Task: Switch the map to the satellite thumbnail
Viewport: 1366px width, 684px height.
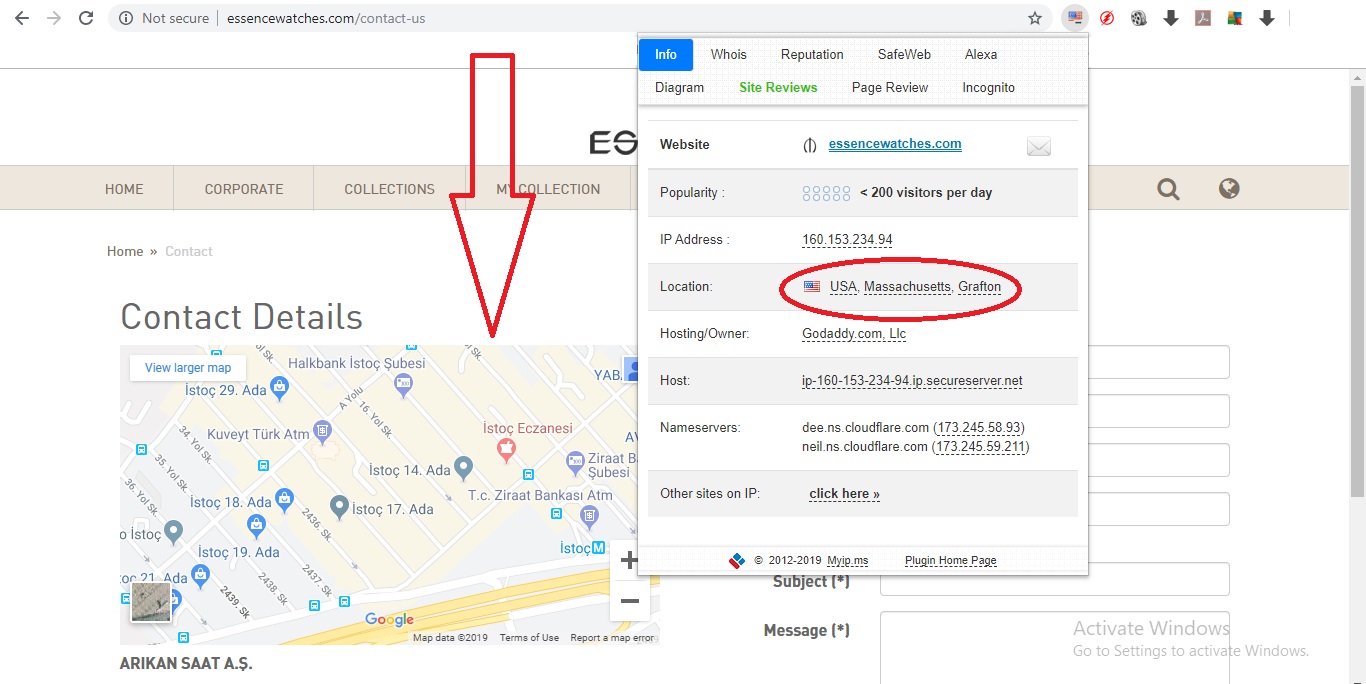Action: [150, 603]
